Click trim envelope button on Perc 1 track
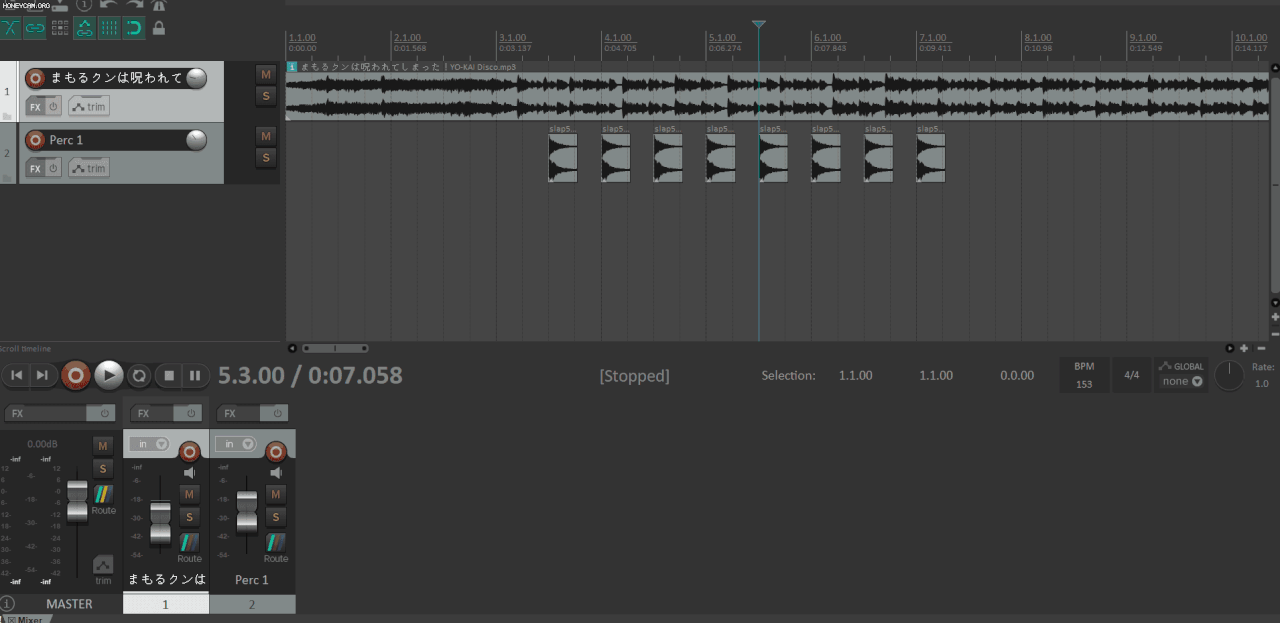The width and height of the screenshot is (1280, 623). tap(89, 168)
